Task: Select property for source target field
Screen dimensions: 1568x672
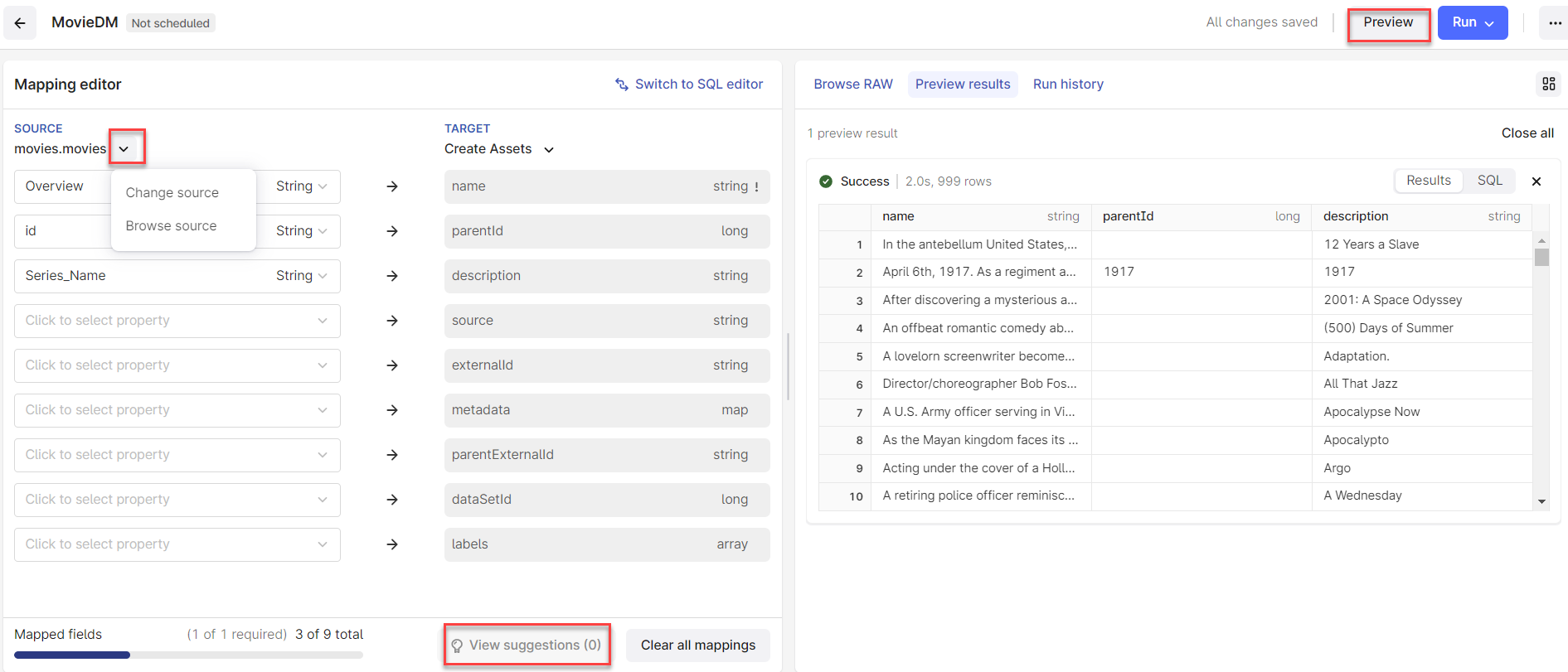Action: [177, 321]
